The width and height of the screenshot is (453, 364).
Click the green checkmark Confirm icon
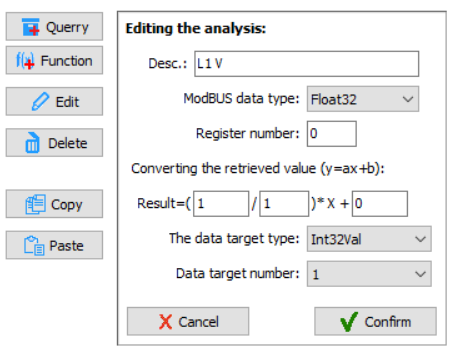(x=349, y=322)
